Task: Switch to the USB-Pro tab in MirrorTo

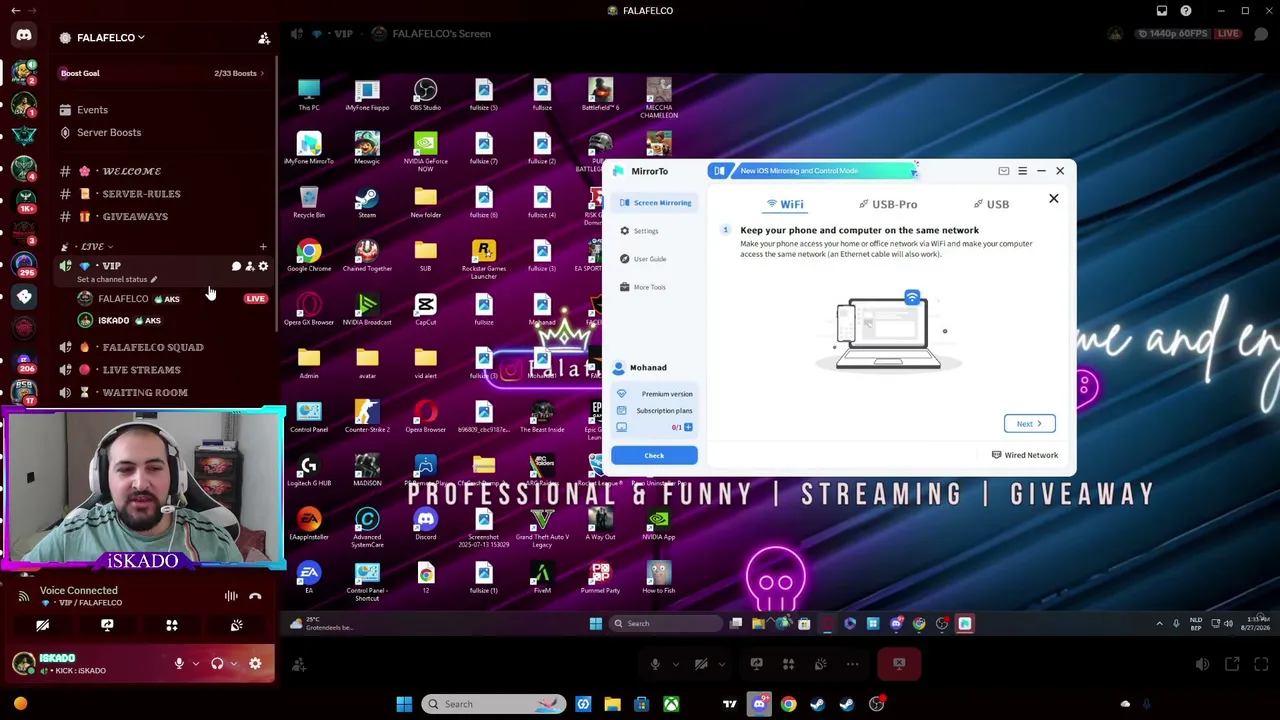Action: (888, 204)
